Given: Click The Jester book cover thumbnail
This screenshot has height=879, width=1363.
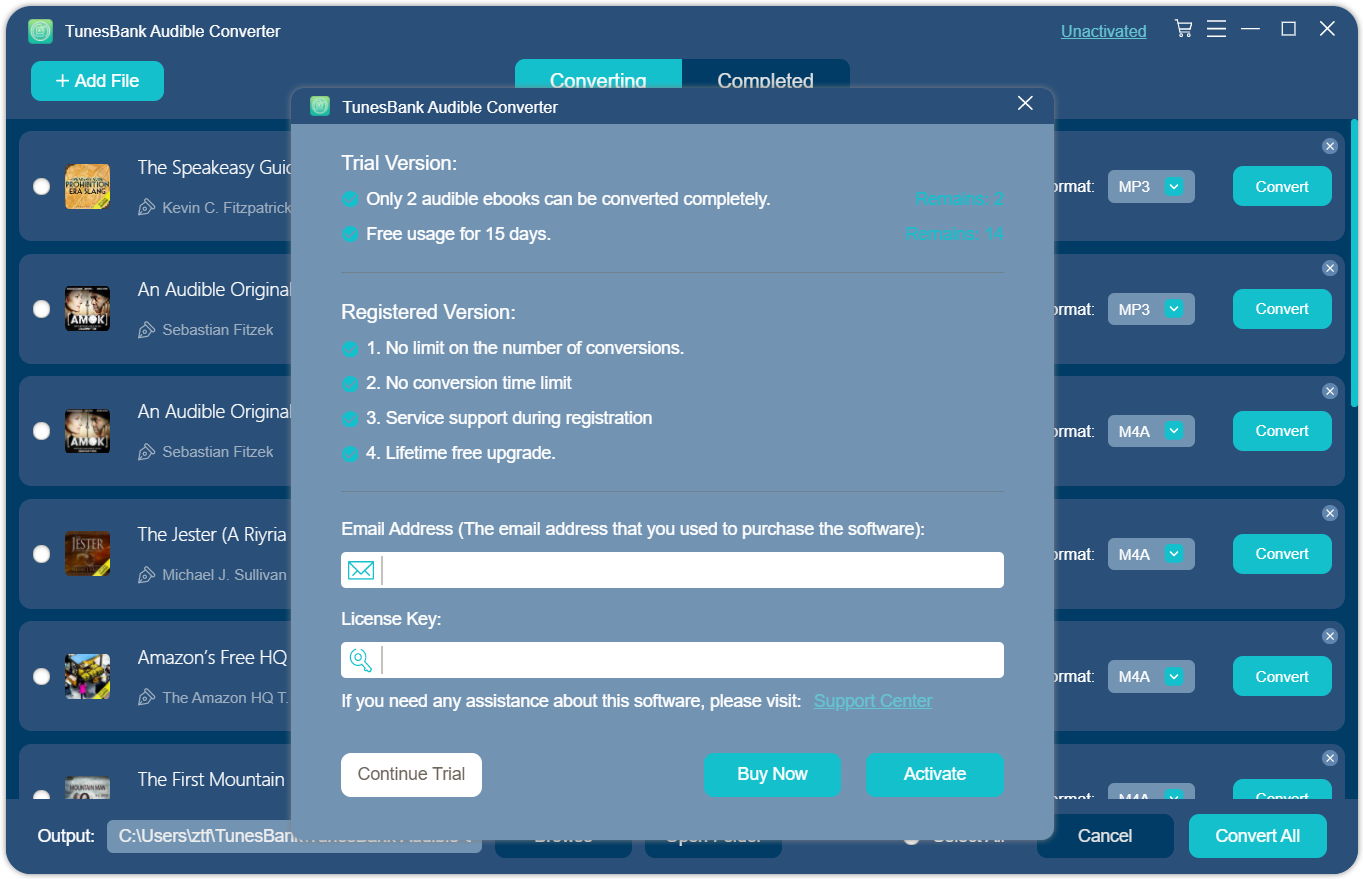Looking at the screenshot, I should 87,554.
